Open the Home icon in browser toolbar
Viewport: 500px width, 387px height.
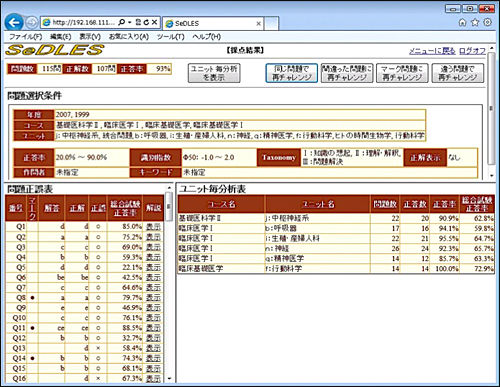(x=462, y=22)
